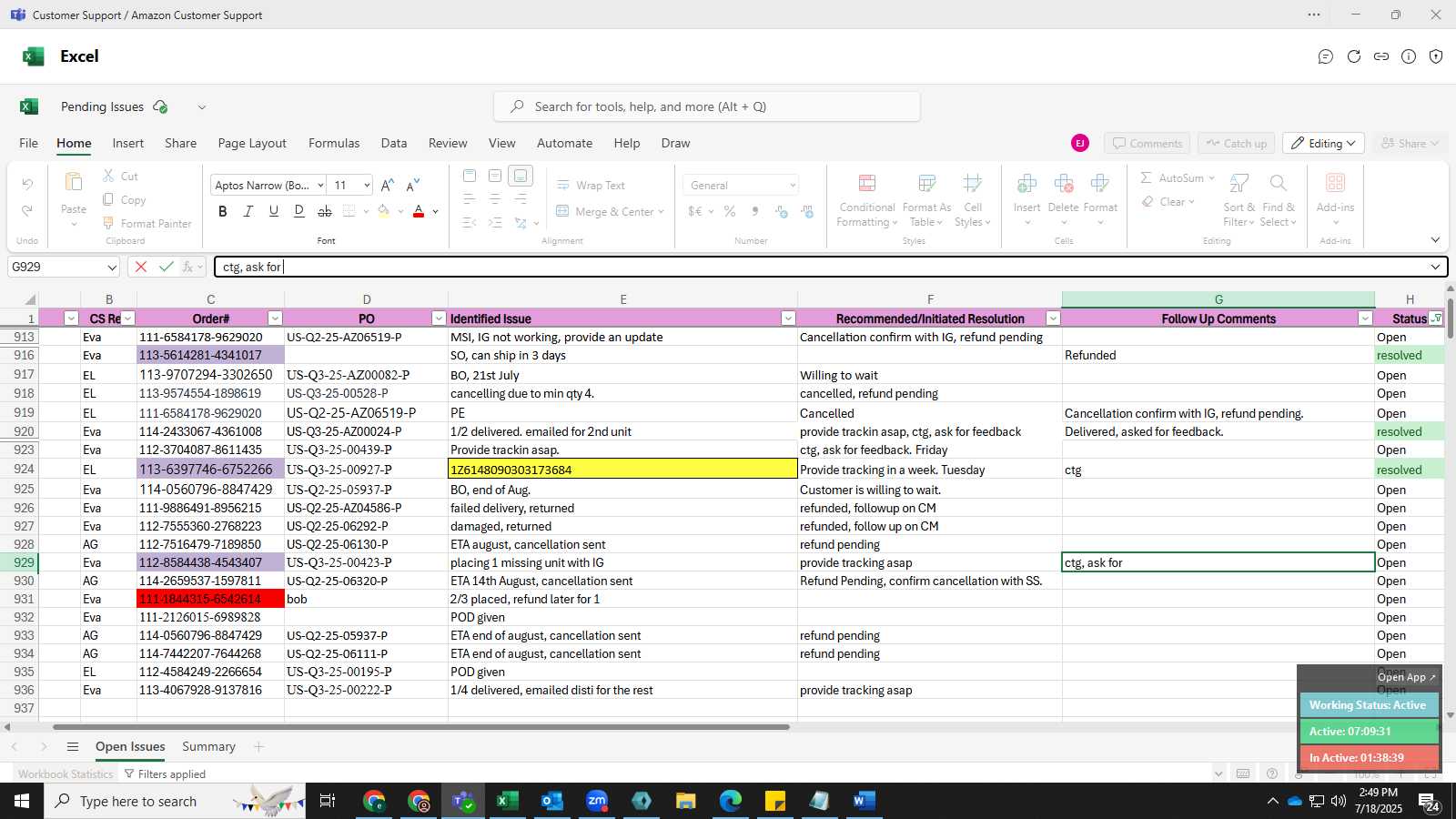Screen dimensions: 1456x819
Task: Click the Share button at top right
Action: point(1410,144)
